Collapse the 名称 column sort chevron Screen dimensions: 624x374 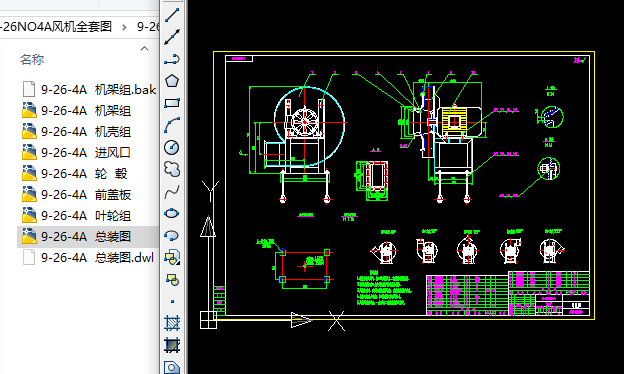tap(144, 49)
